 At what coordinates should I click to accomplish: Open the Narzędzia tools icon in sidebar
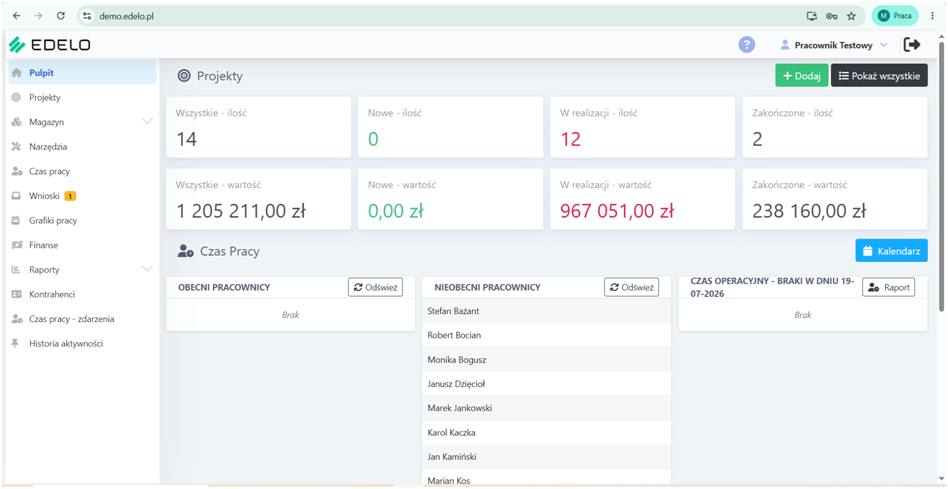[x=17, y=146]
